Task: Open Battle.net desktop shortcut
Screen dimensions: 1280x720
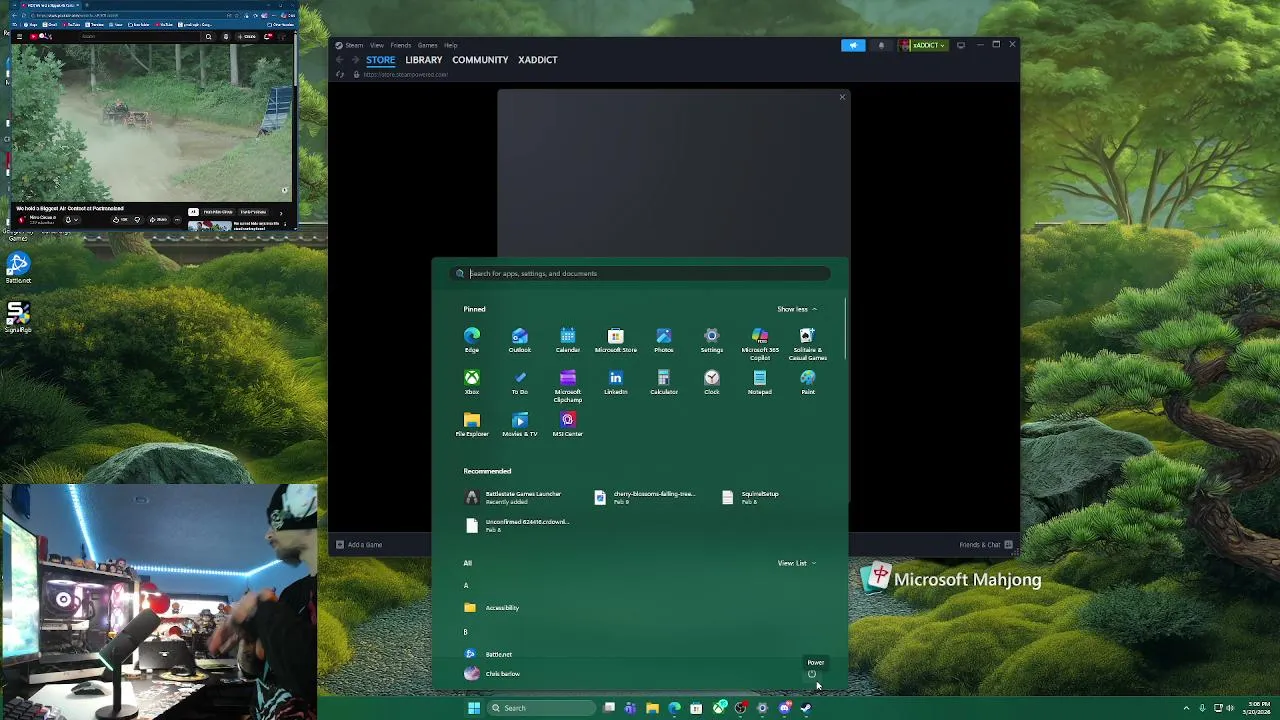Action: 18,268
